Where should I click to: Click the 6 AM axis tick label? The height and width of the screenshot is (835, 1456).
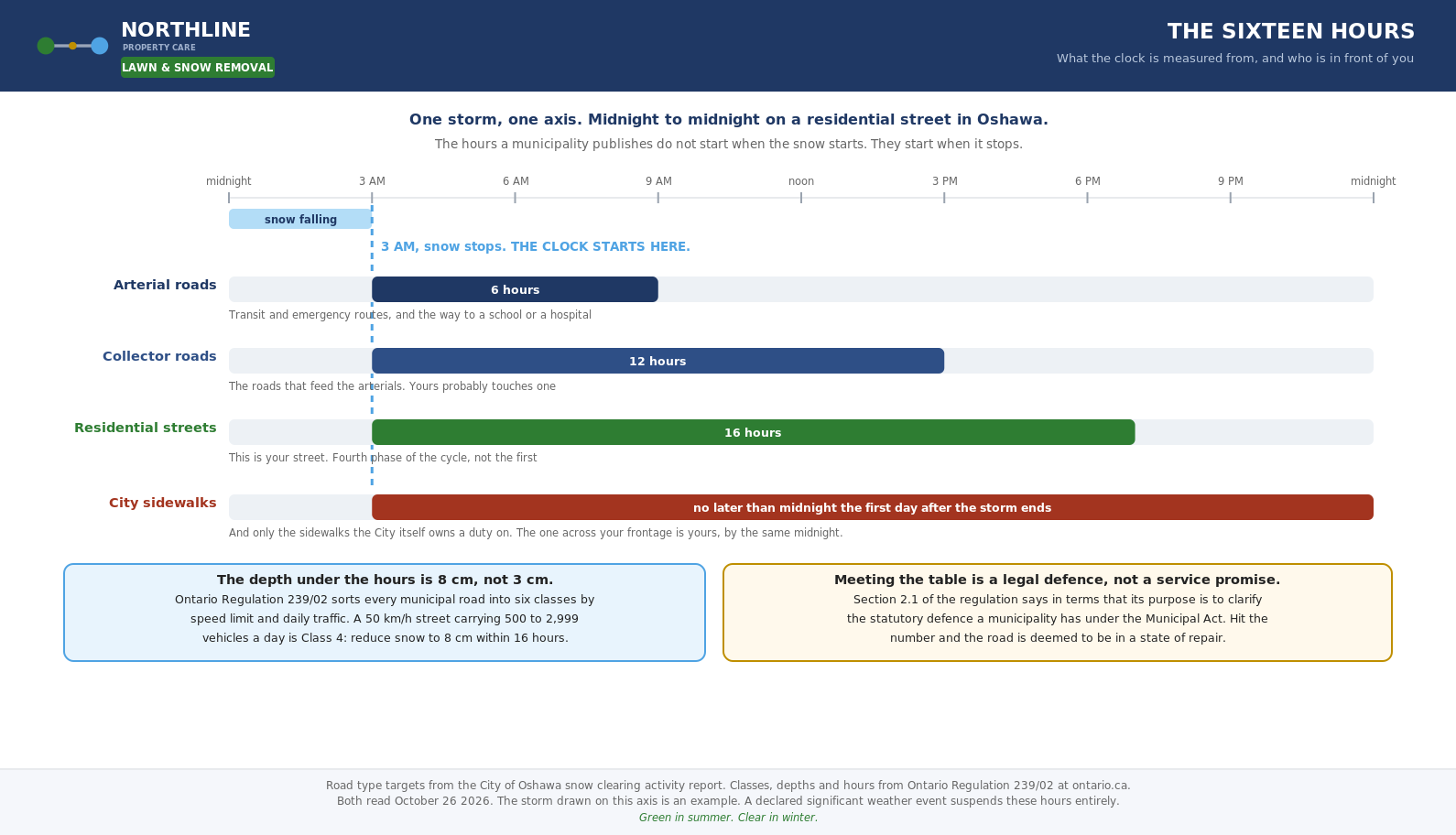516,181
